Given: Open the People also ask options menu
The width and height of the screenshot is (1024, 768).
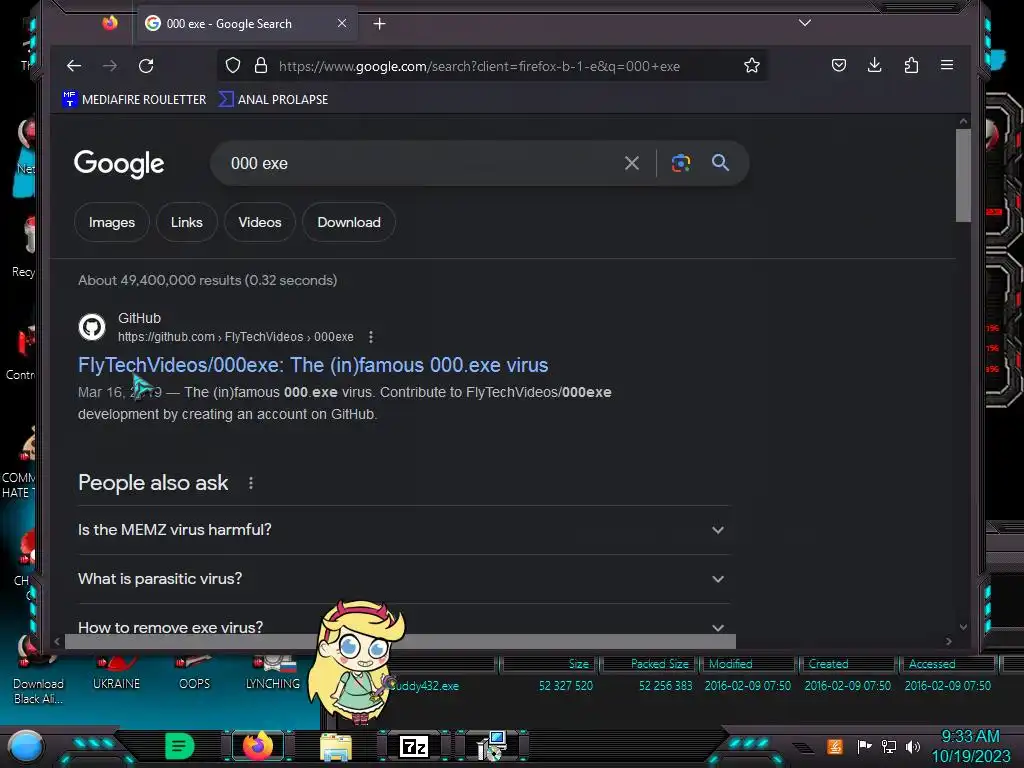Looking at the screenshot, I should tap(251, 483).
